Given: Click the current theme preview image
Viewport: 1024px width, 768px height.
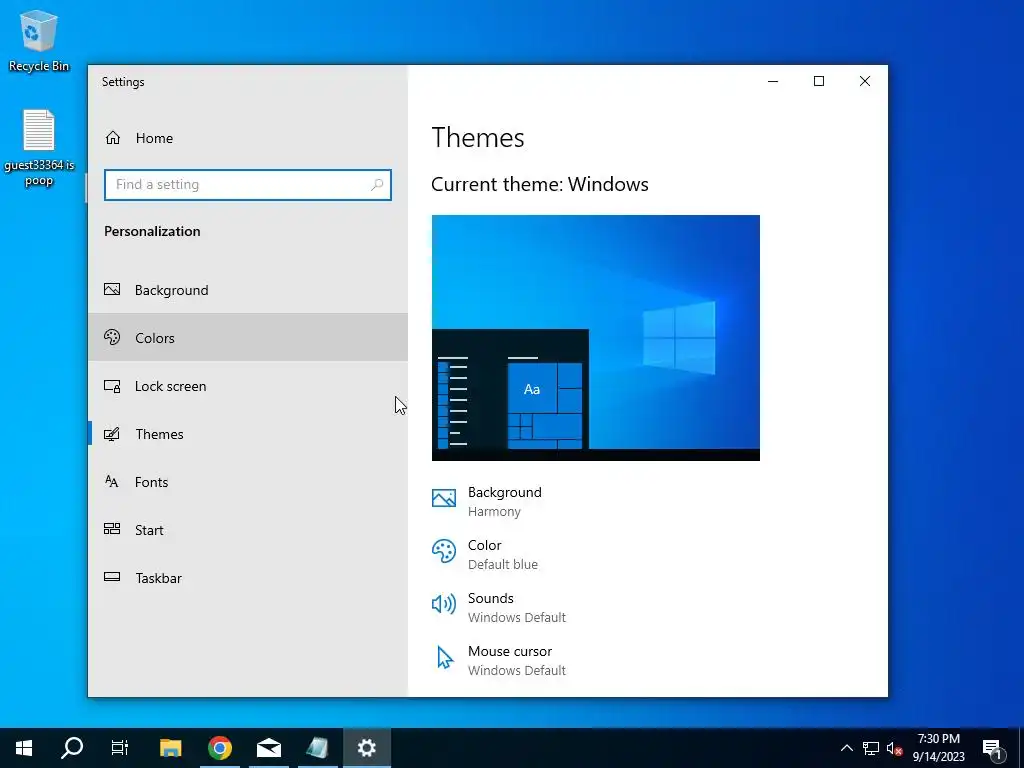Looking at the screenshot, I should pos(596,338).
